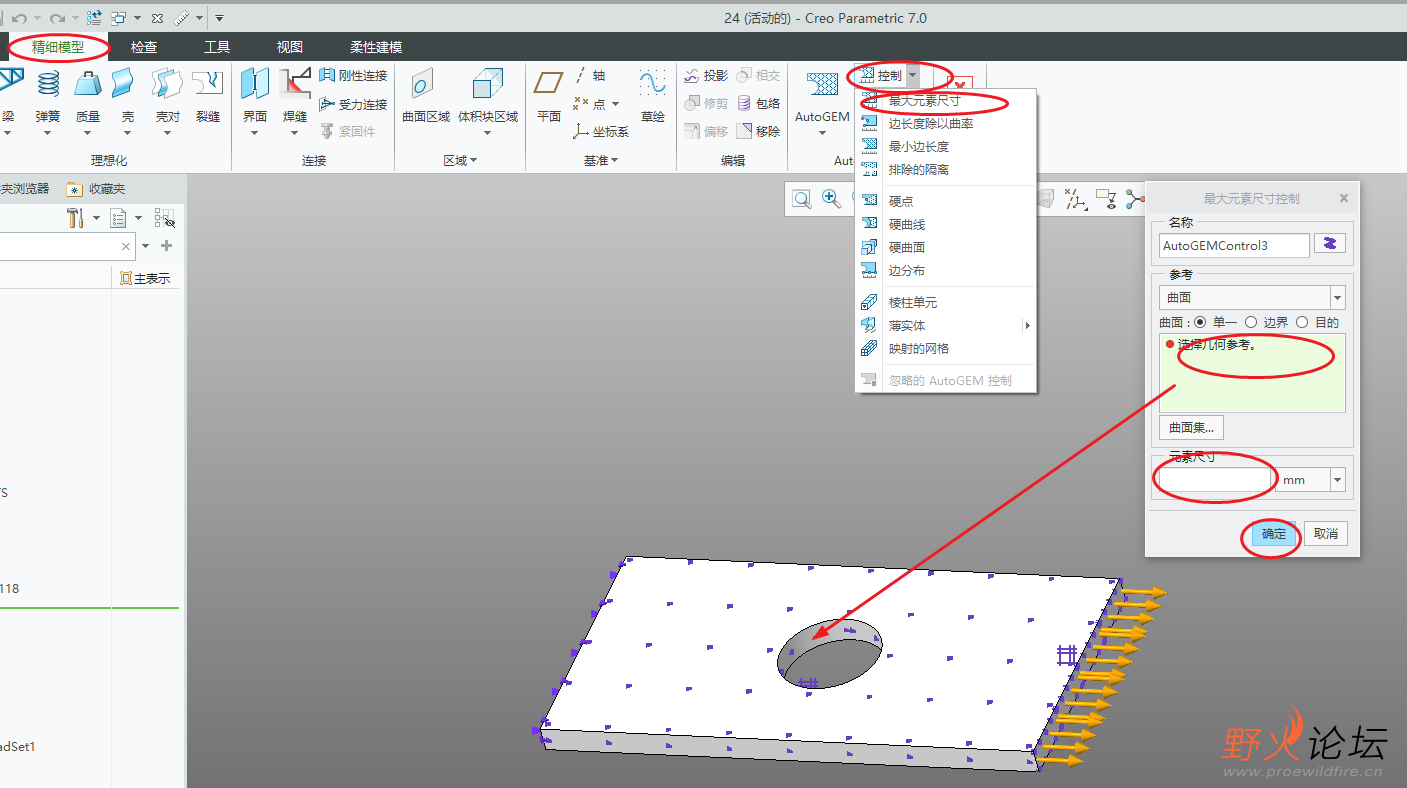Image resolution: width=1407 pixels, height=788 pixels.
Task: Click the Surface Region (曲面区域) icon
Action: click(x=424, y=84)
